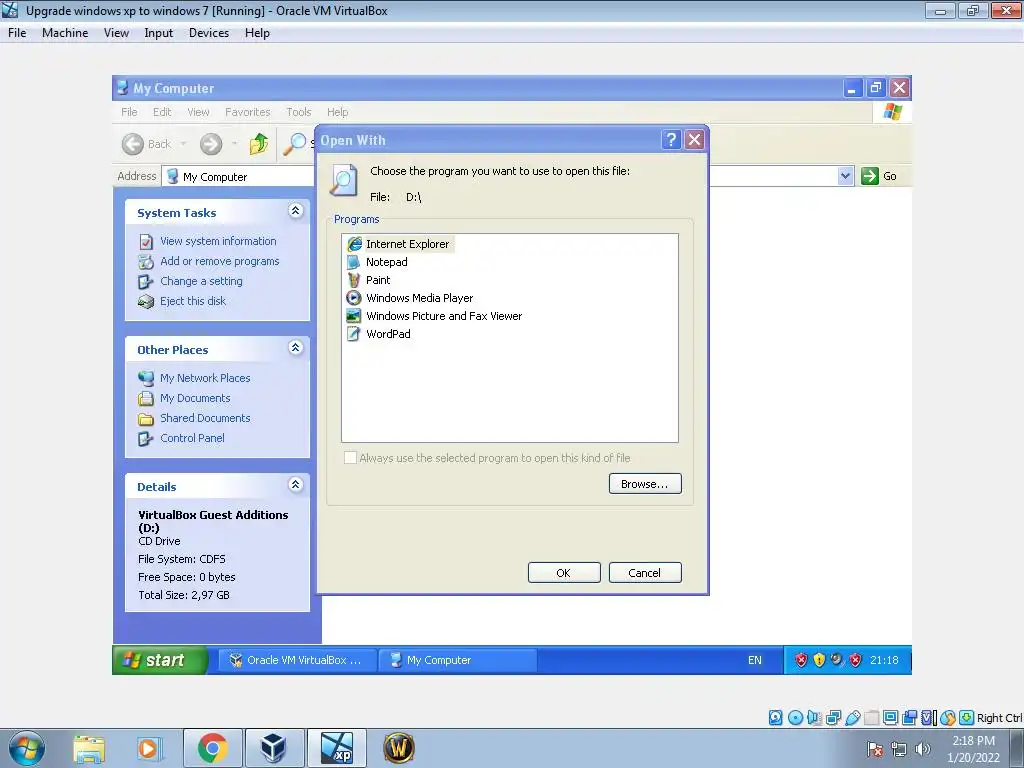Collapse the System Tasks panel

coord(295,210)
